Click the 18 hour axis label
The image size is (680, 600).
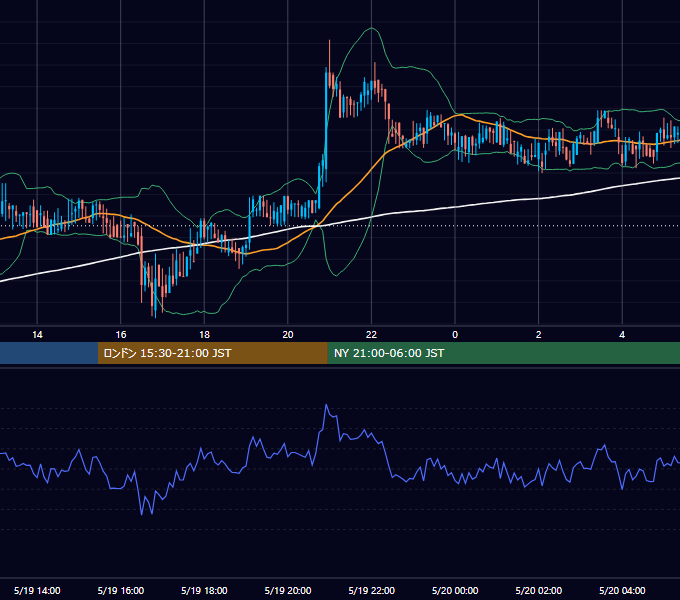[x=204, y=335]
